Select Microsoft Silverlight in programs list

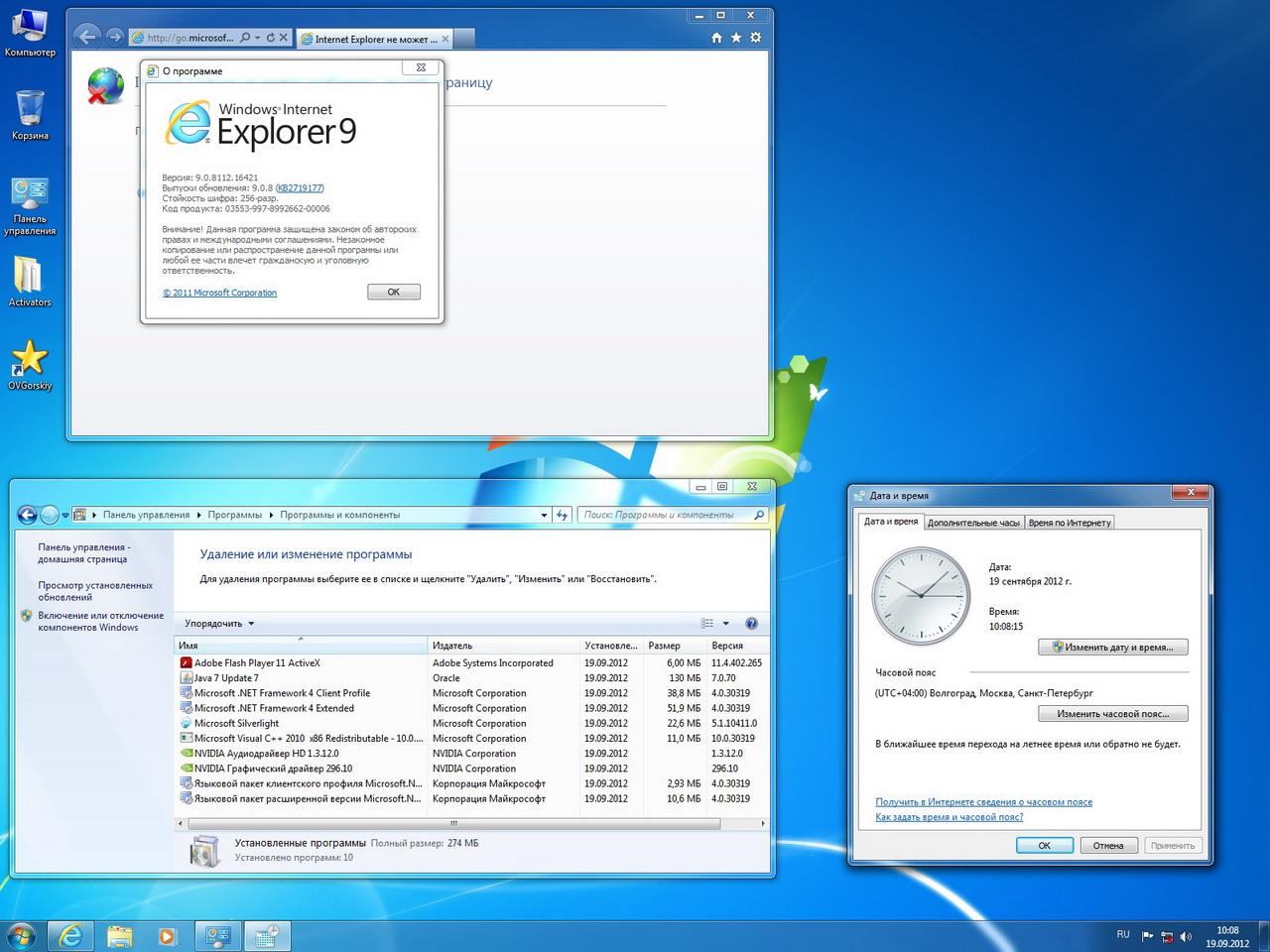[471, 723]
